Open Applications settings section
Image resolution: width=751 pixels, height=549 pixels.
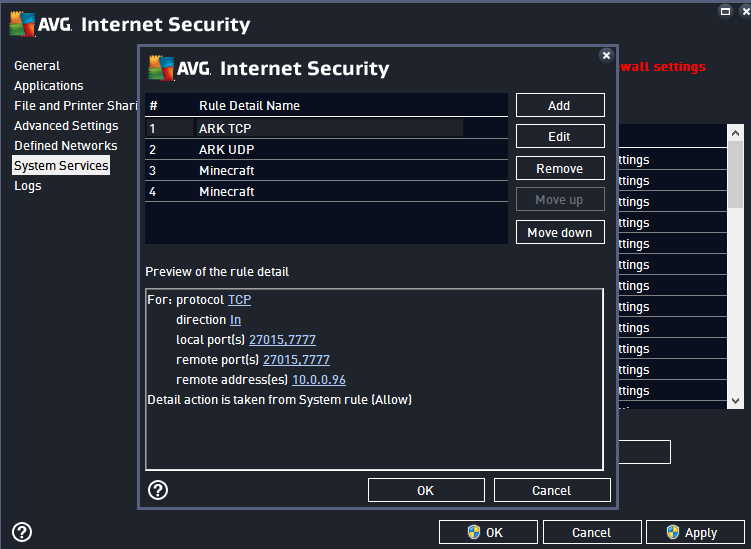49,86
